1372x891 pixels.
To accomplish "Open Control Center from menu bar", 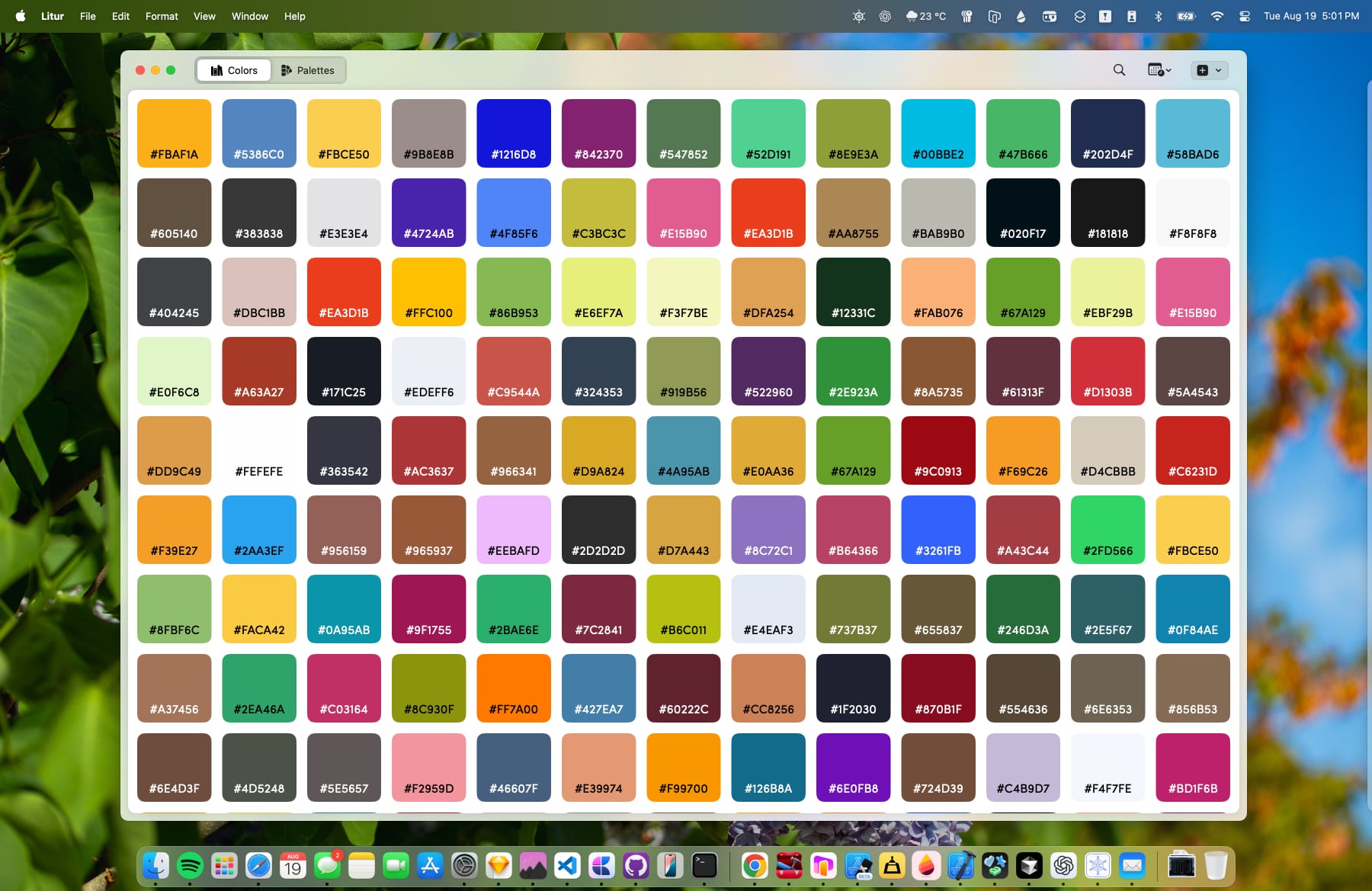I will click(x=1244, y=16).
